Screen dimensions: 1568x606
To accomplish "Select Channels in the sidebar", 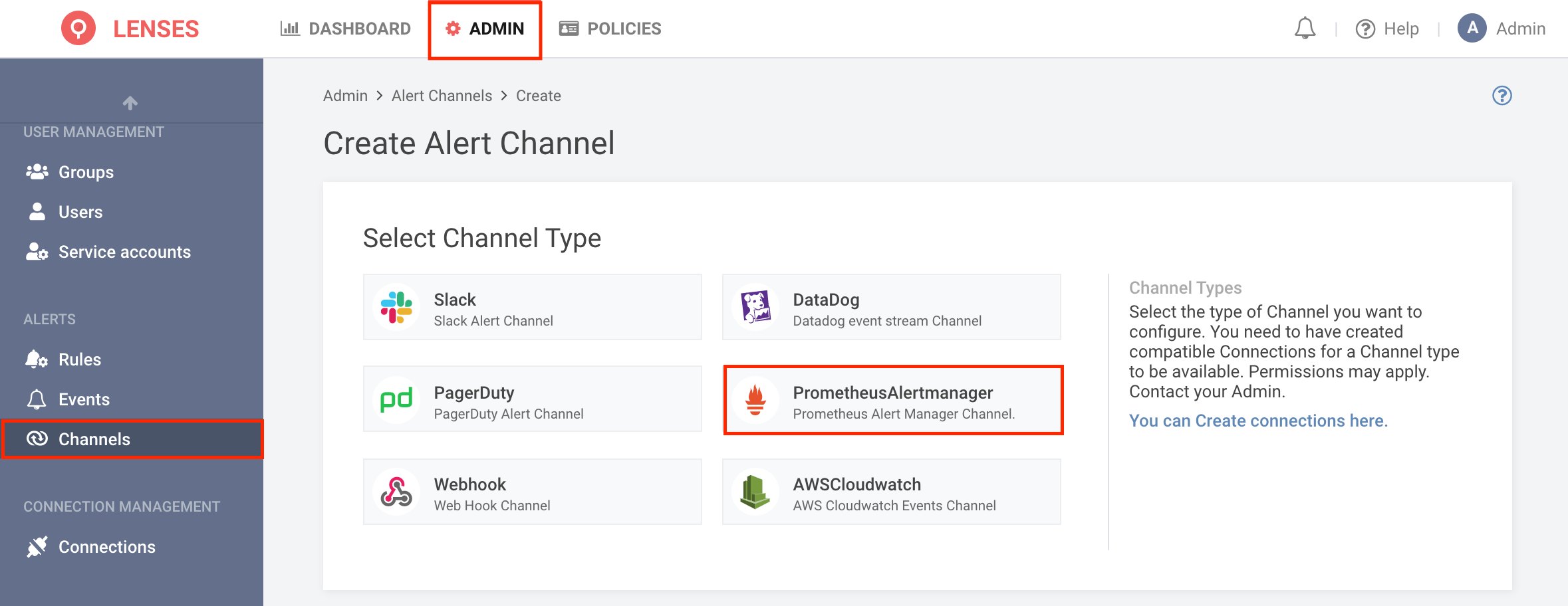I will (132, 439).
